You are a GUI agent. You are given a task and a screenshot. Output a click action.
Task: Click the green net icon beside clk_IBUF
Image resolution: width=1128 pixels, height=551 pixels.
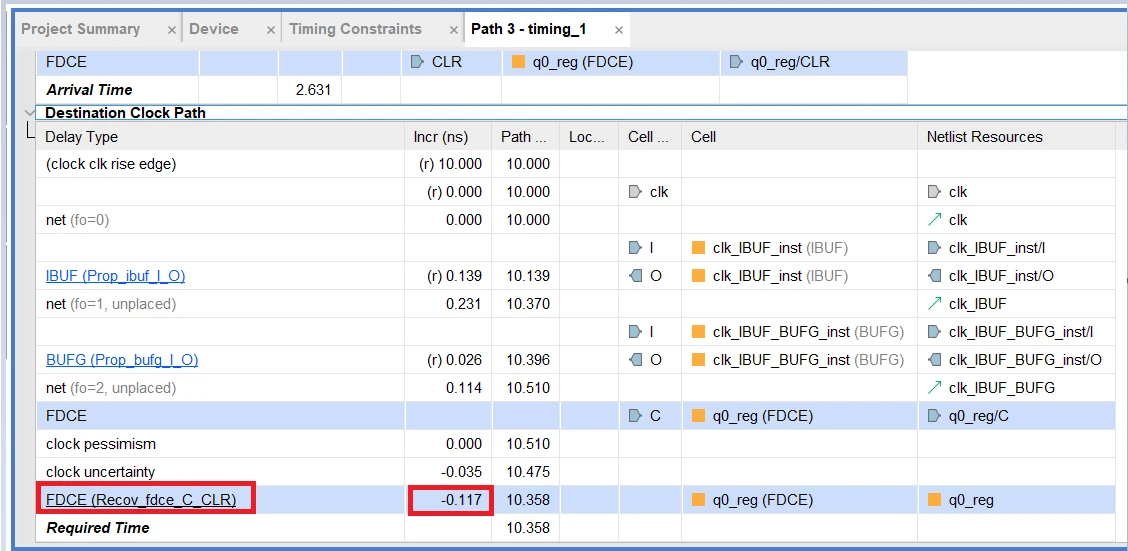pyautogui.click(x=934, y=304)
